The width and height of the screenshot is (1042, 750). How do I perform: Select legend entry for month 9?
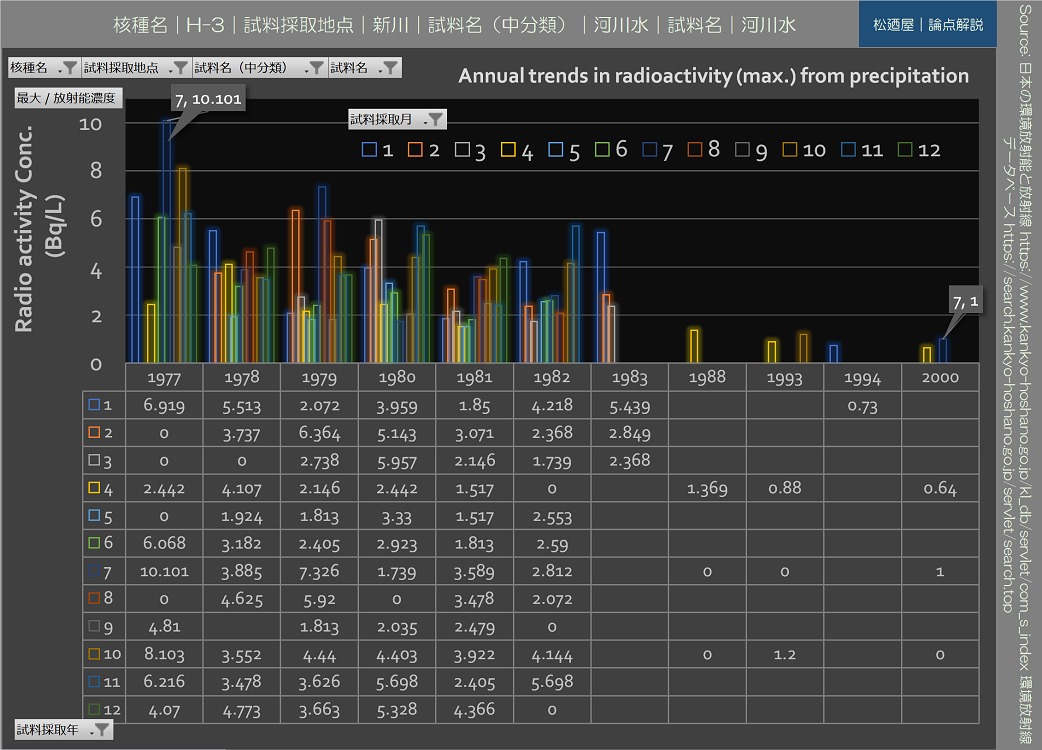[x=752, y=150]
